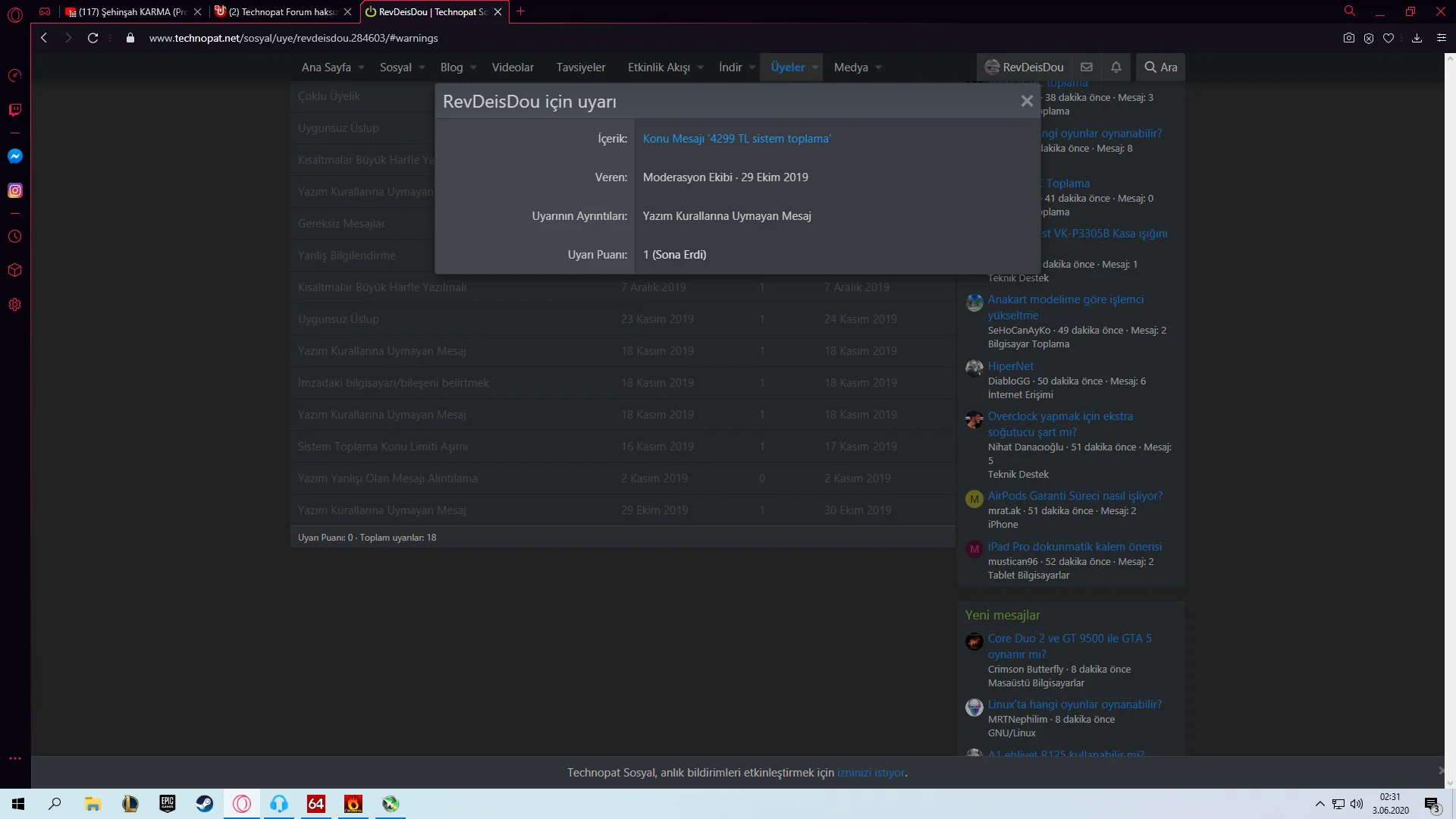The height and width of the screenshot is (819, 1456).
Task: Click the Ara search button
Action: (1161, 67)
